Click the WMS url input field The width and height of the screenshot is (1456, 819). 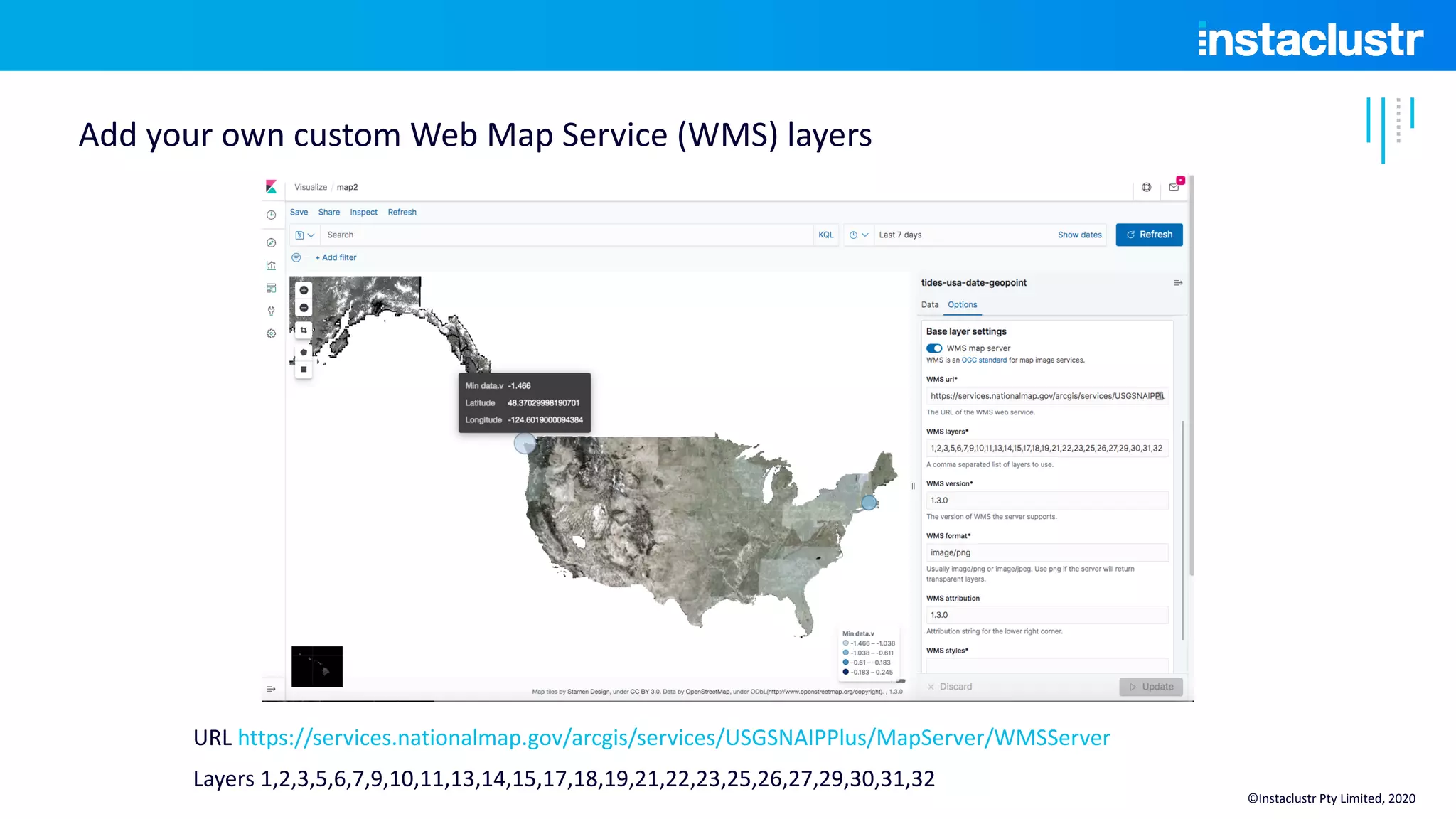tap(1047, 396)
